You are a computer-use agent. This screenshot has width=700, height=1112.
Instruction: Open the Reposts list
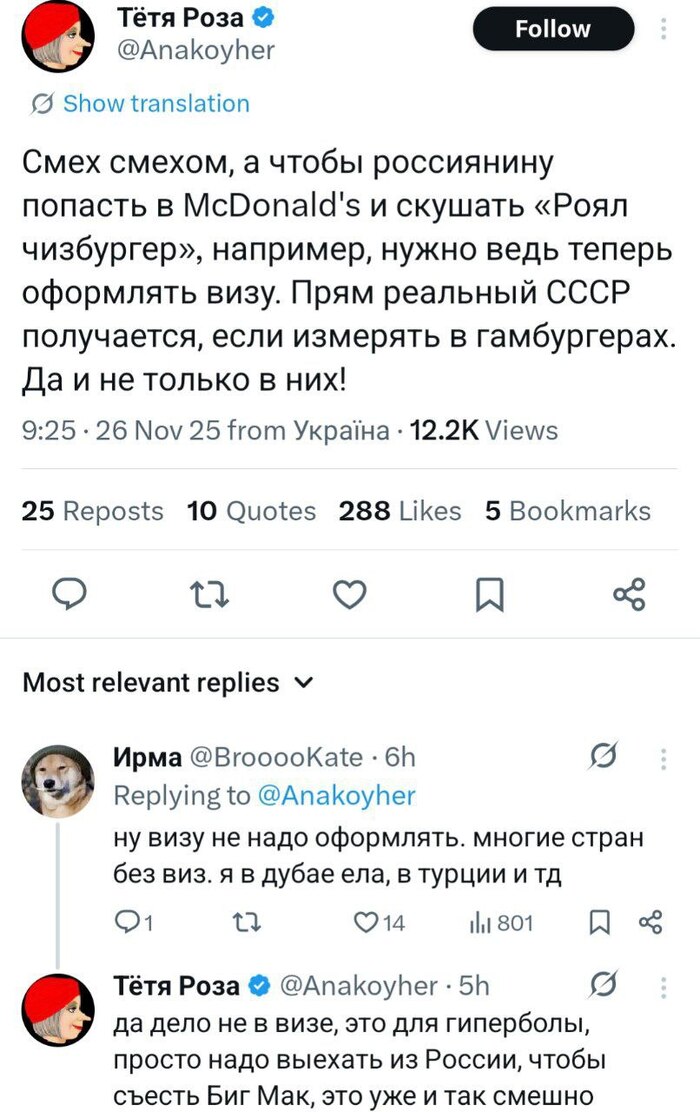click(x=92, y=511)
